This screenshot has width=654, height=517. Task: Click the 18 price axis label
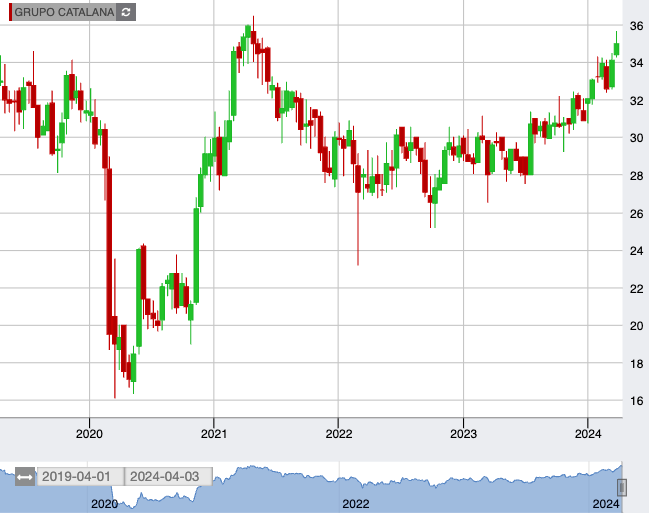point(636,364)
